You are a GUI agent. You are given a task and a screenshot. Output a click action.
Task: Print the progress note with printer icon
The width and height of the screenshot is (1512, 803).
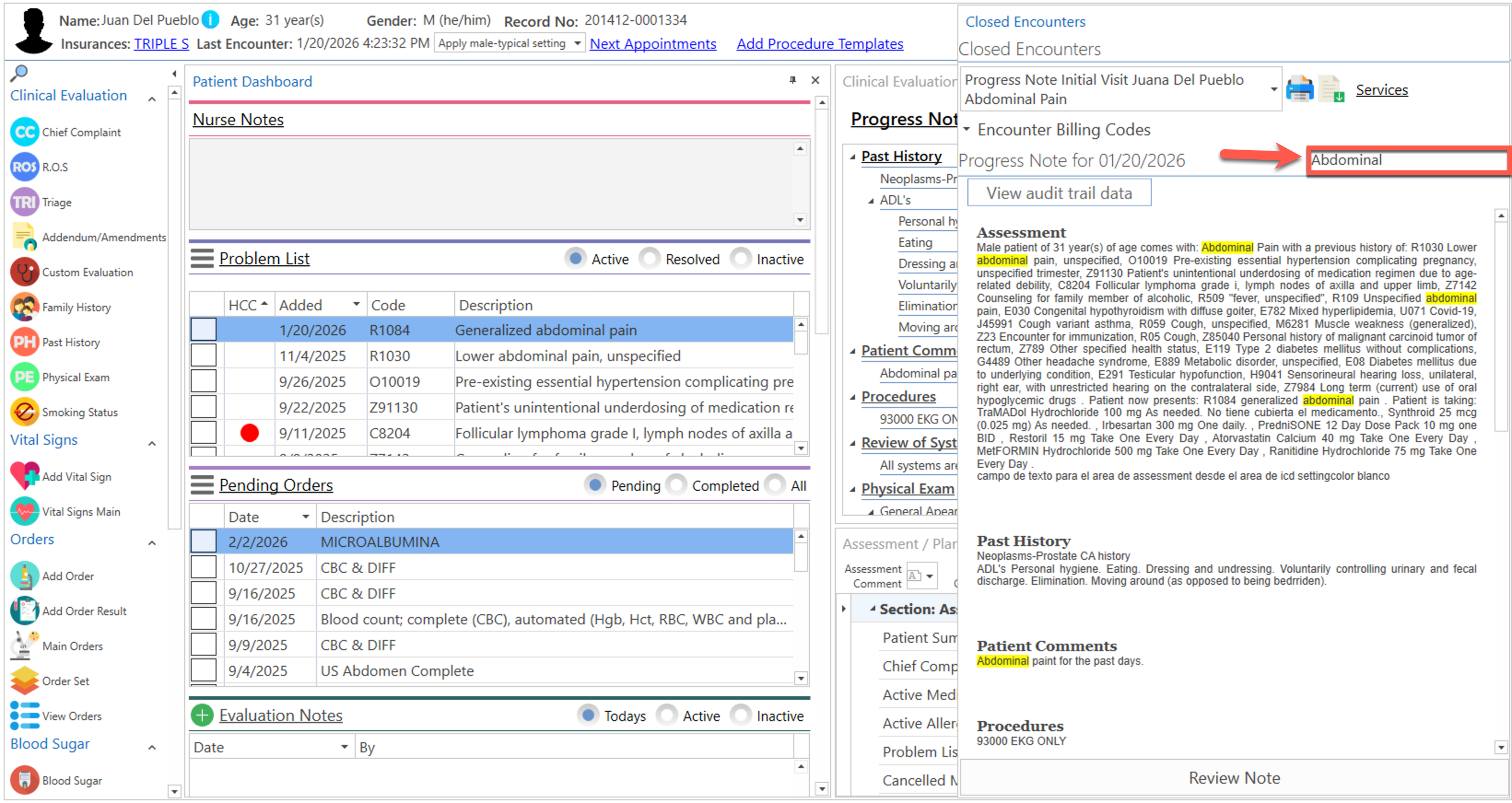pos(1300,90)
